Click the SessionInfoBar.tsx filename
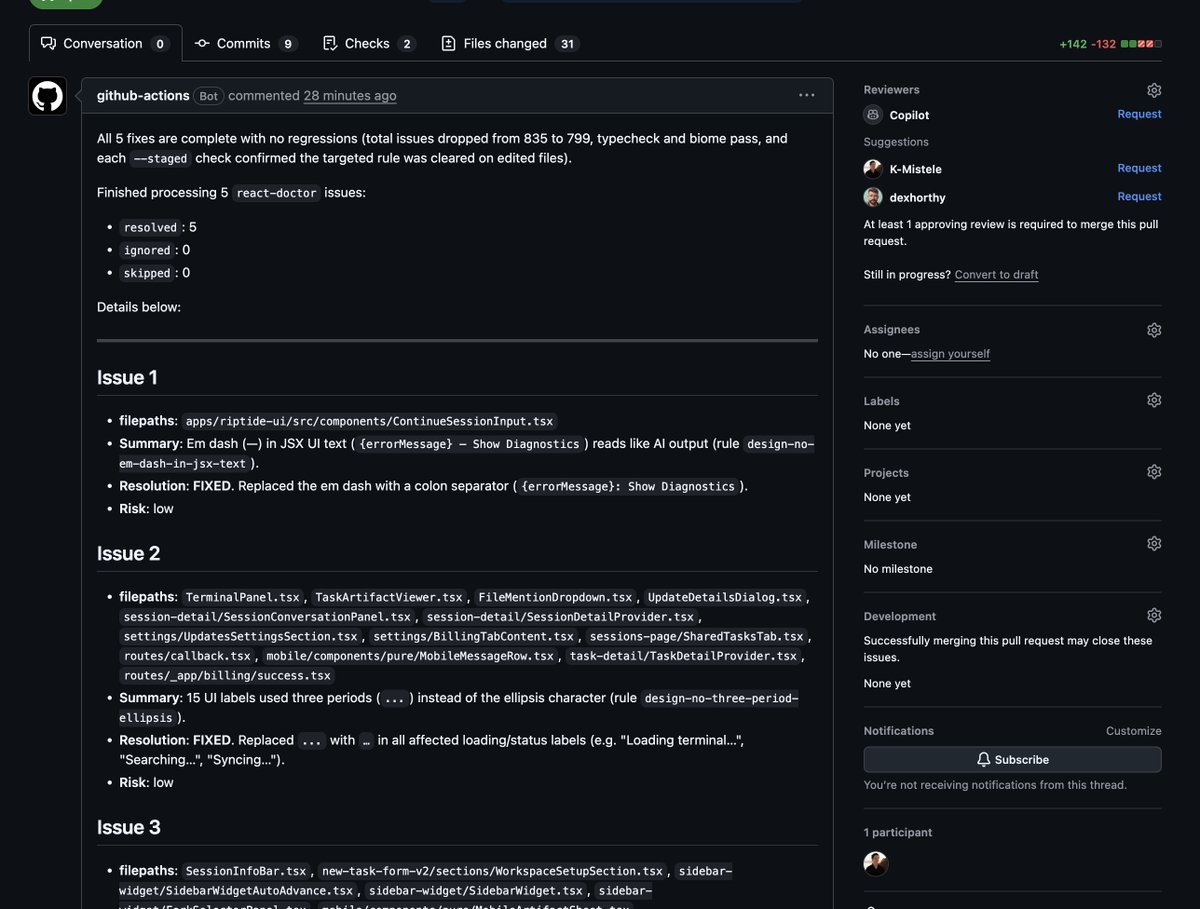The height and width of the screenshot is (909, 1200). point(246,871)
